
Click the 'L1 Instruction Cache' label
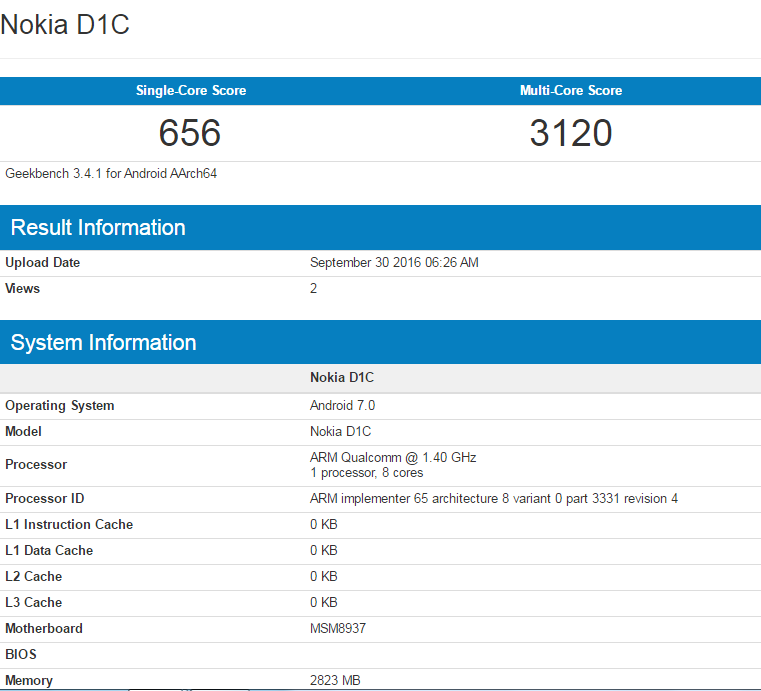[69, 525]
